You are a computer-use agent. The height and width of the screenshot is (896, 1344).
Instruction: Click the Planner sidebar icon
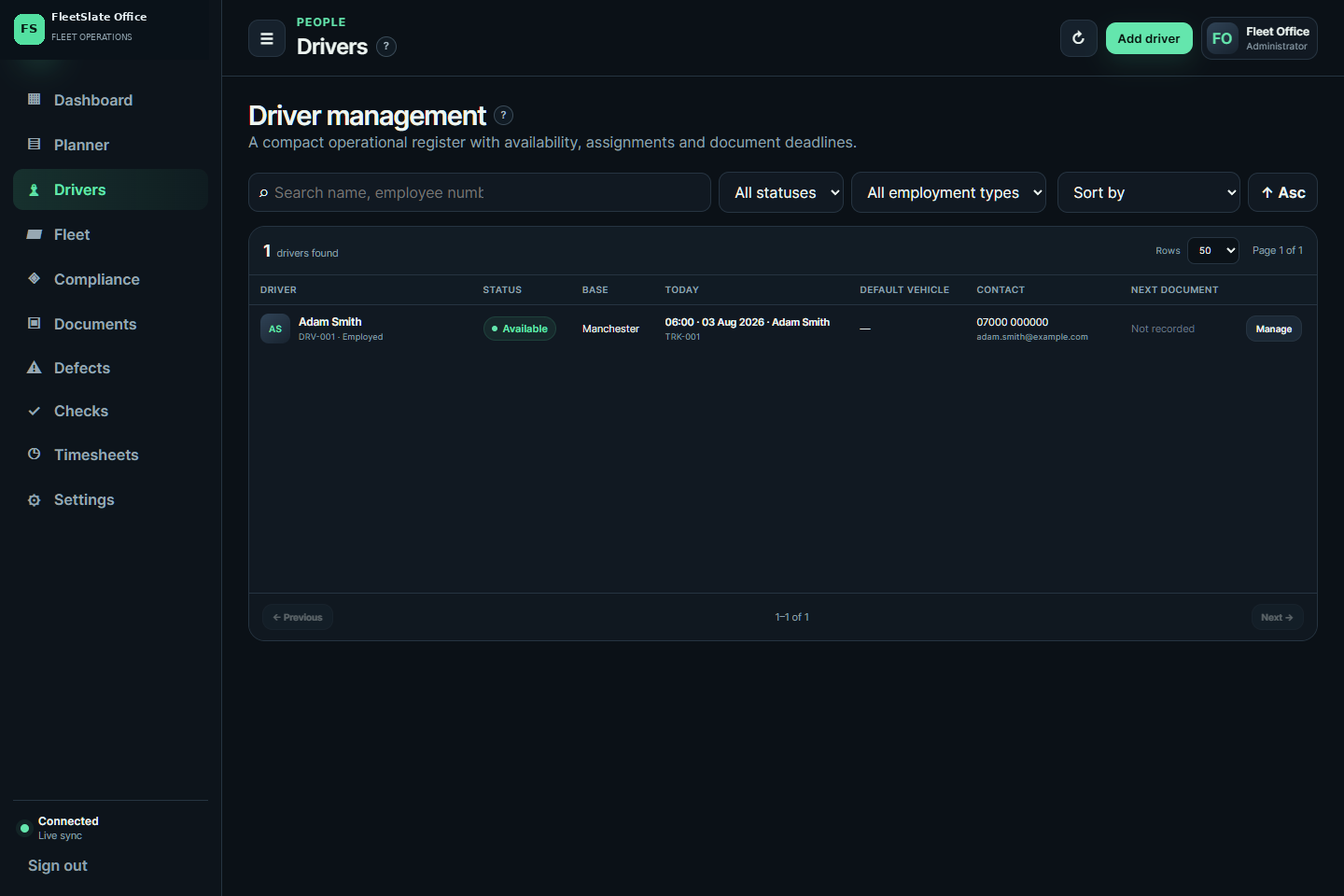coord(35,144)
